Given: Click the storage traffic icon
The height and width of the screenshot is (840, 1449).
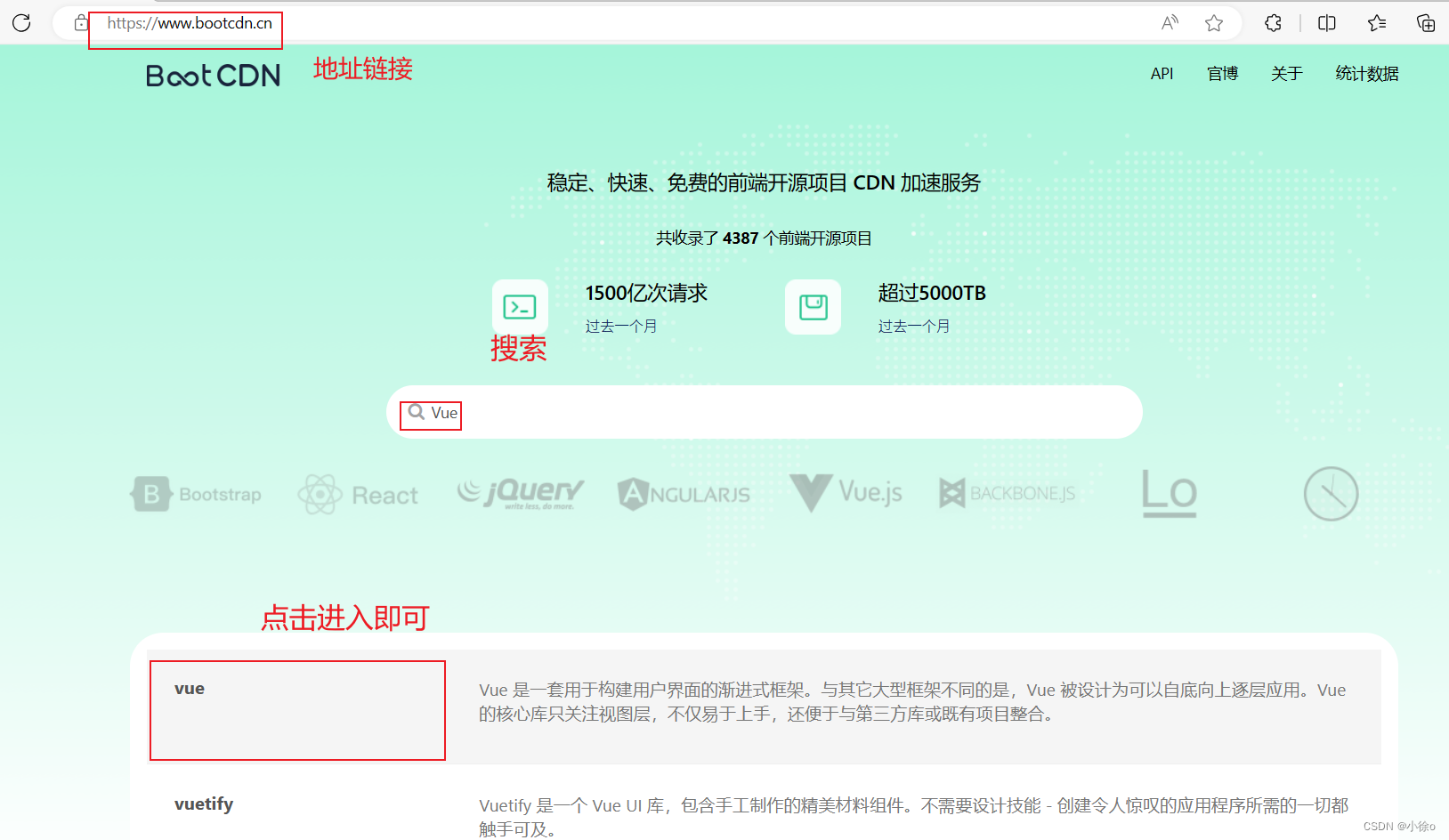Looking at the screenshot, I should [x=813, y=307].
